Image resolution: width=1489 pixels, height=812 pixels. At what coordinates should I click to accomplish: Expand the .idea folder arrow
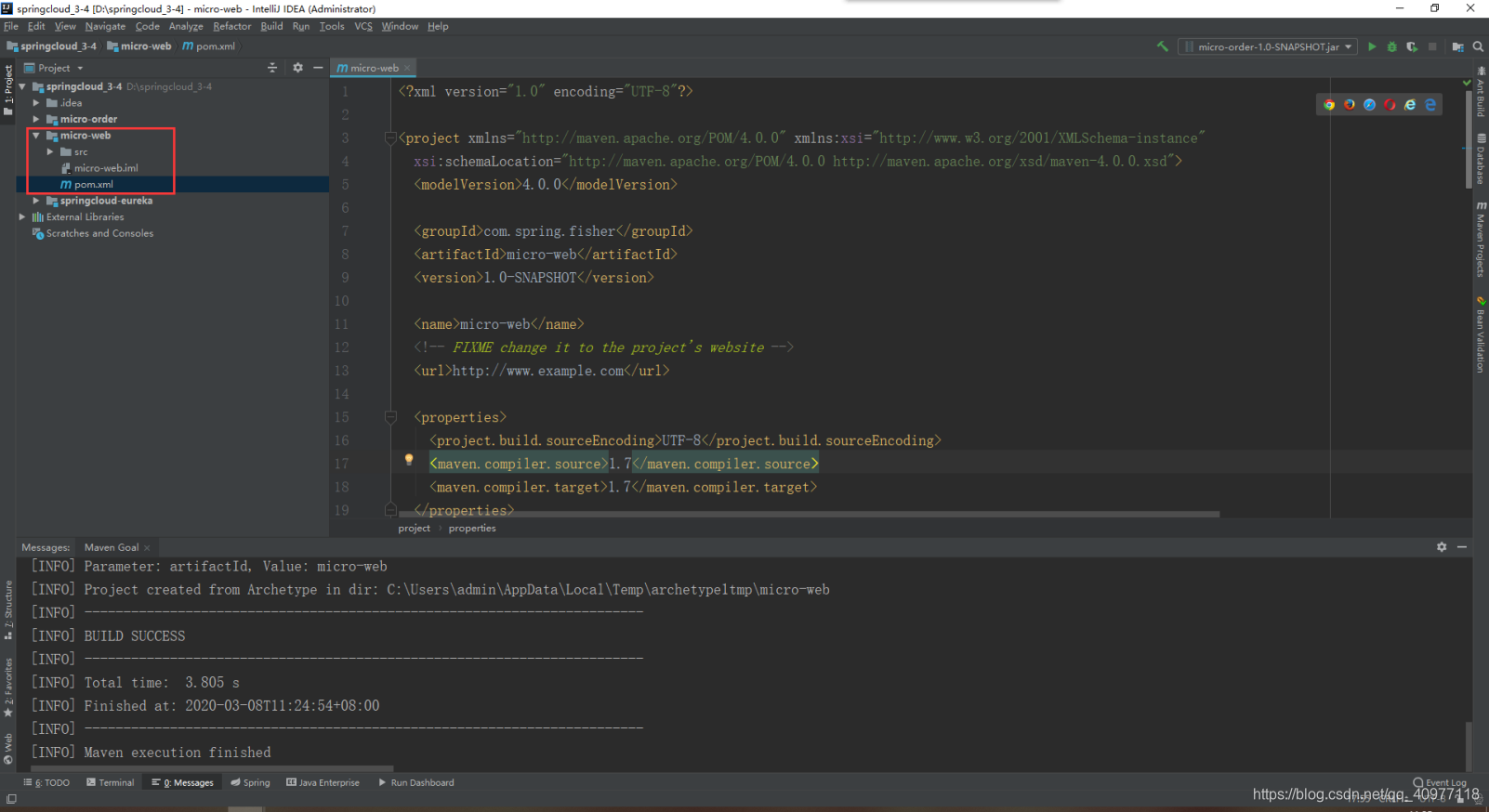36,103
